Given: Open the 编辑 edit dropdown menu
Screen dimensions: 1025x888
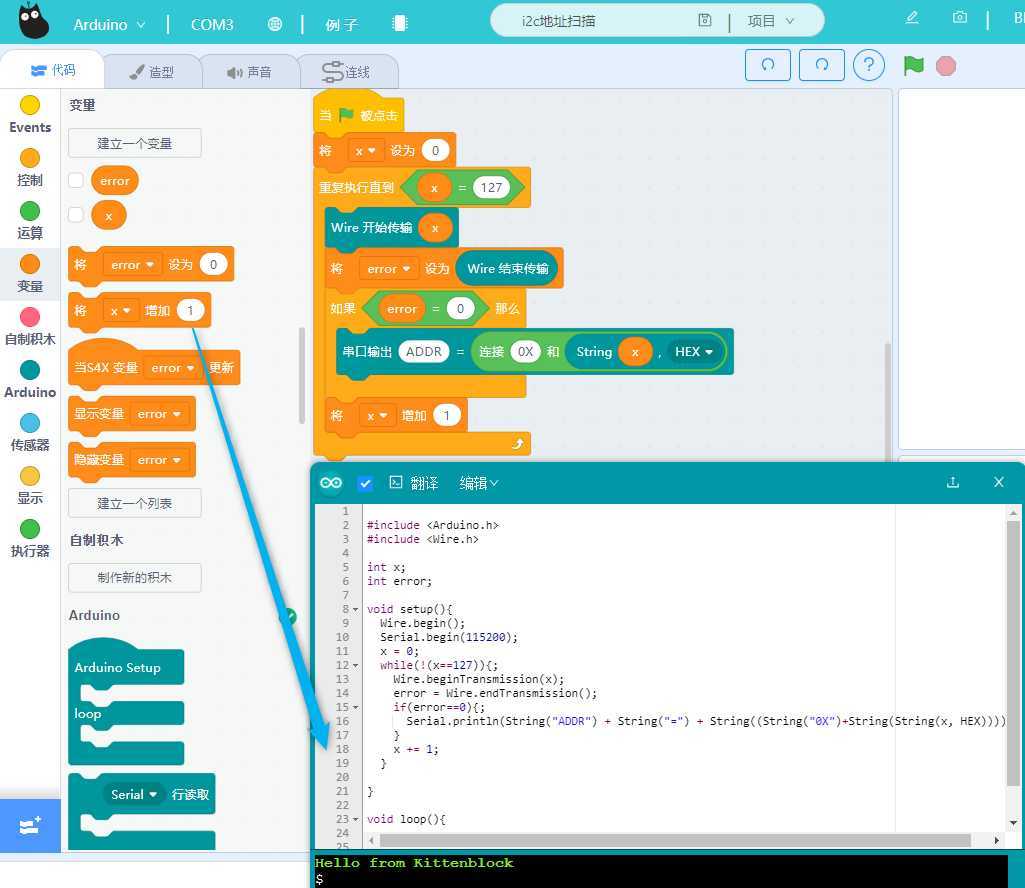Looking at the screenshot, I should click(x=478, y=483).
